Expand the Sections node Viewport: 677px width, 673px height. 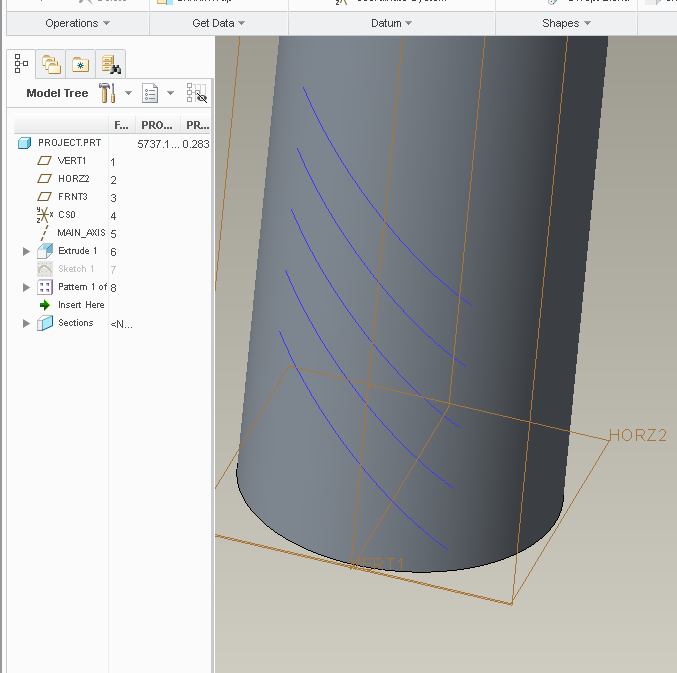[26, 323]
